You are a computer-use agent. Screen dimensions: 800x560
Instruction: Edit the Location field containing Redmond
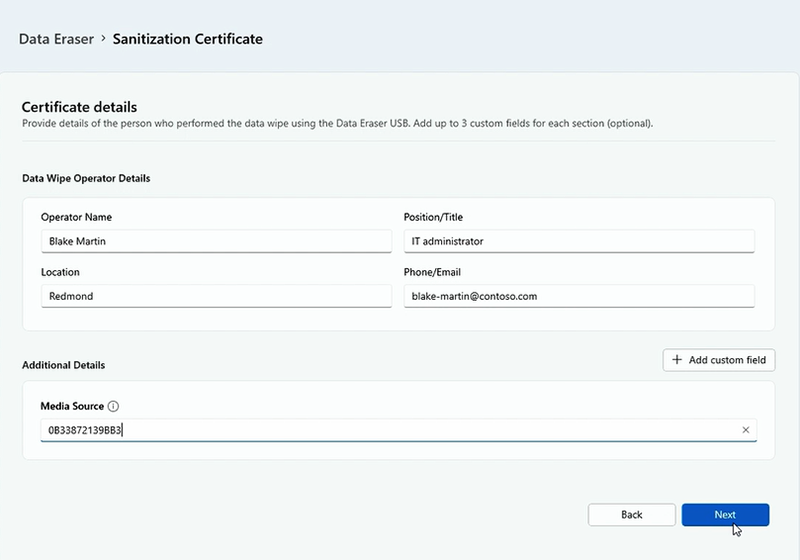point(216,296)
